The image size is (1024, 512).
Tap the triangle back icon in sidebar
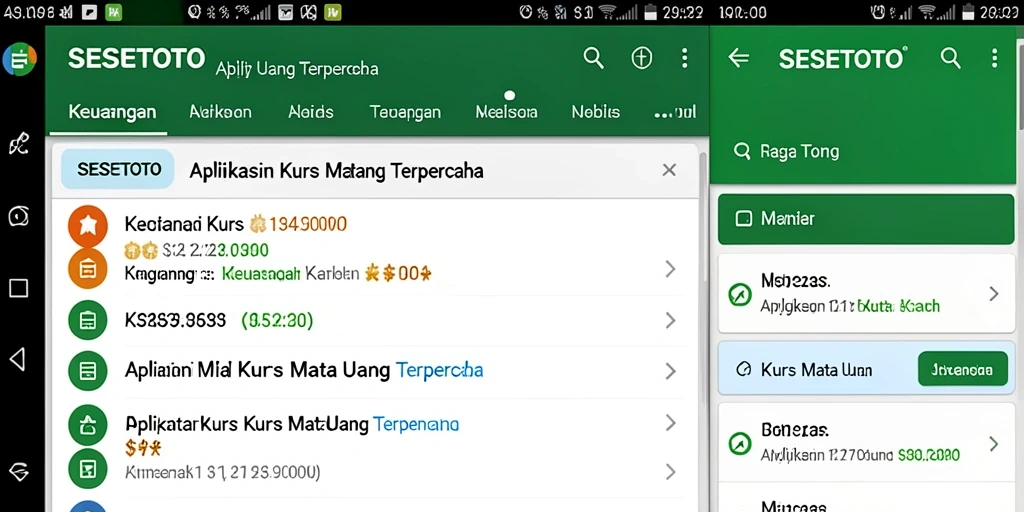pyautogui.click(x=18, y=359)
